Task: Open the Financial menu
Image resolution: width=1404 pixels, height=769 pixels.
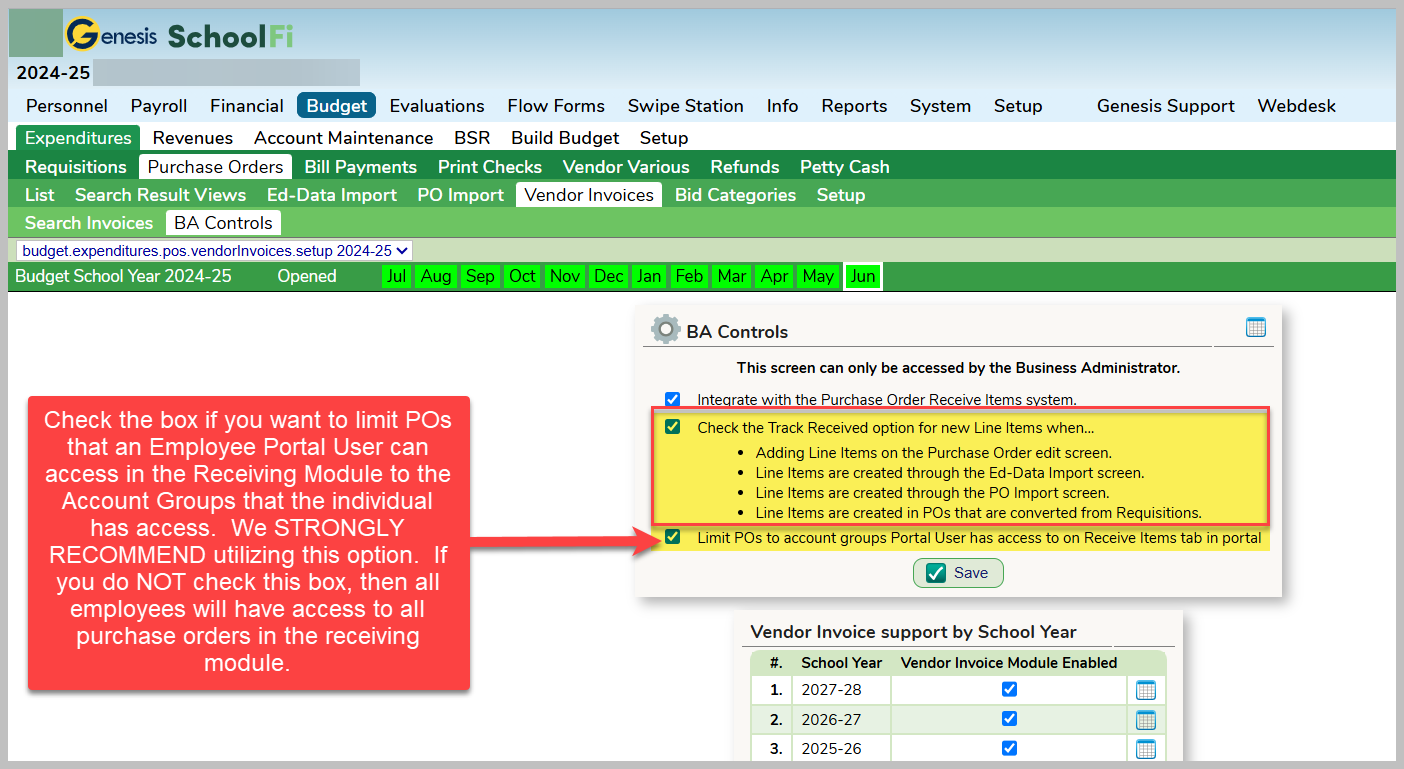Action: [247, 106]
